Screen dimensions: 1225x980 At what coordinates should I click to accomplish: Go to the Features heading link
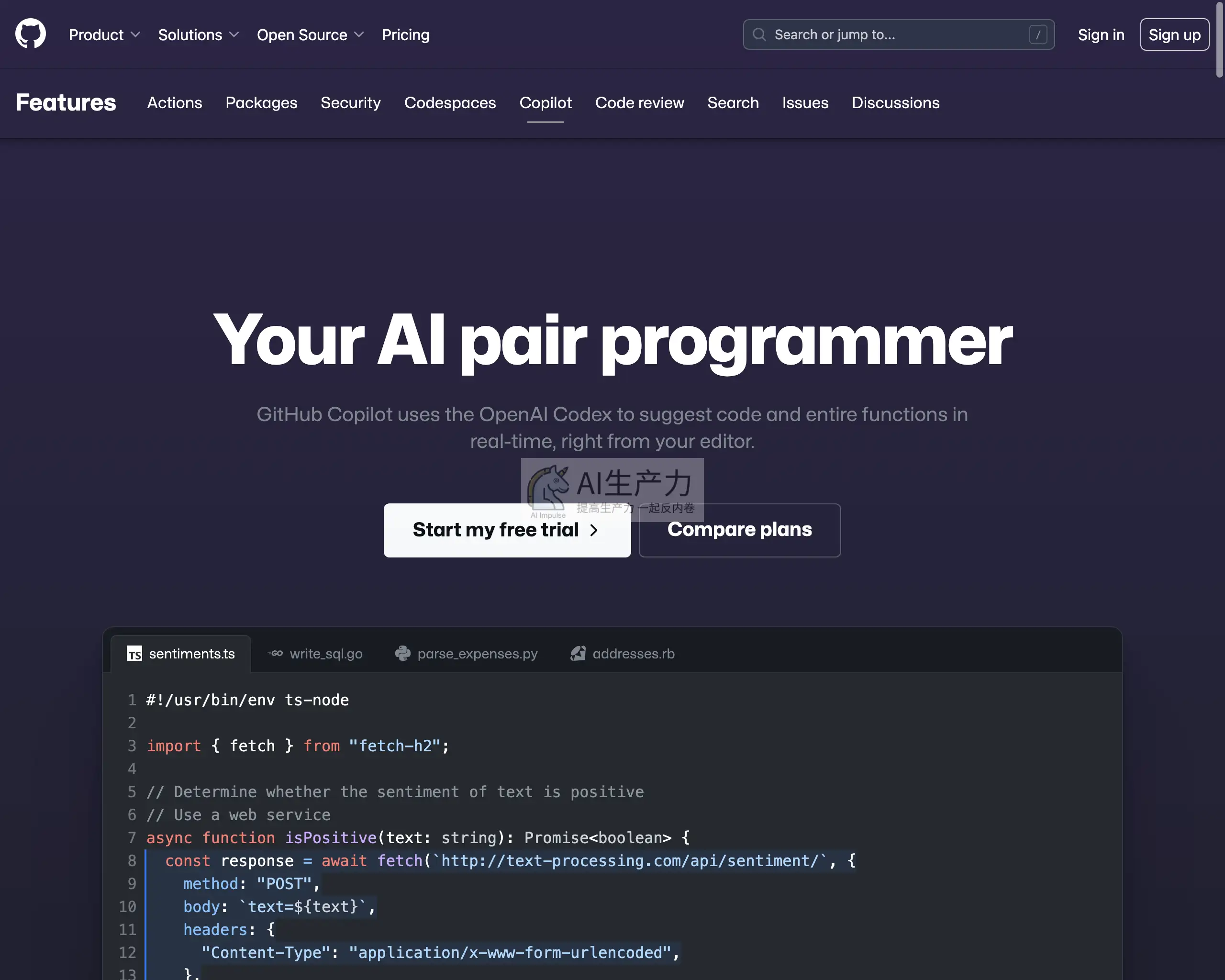(x=66, y=103)
